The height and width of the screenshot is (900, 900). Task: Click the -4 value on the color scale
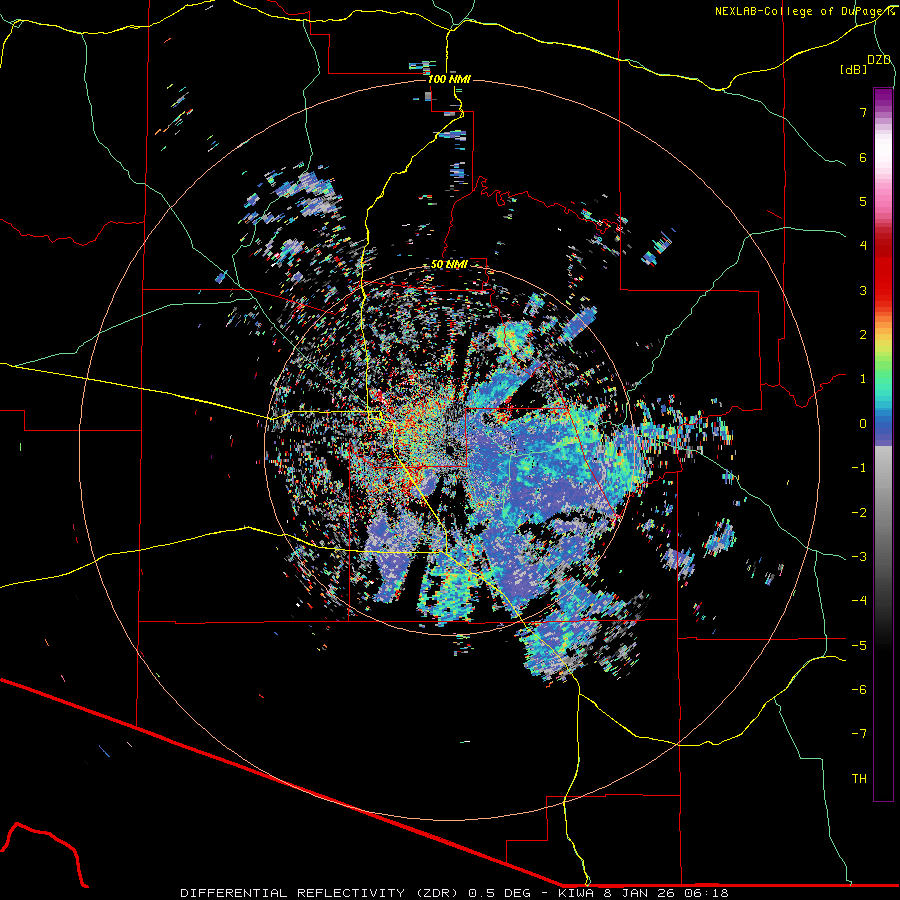859,601
